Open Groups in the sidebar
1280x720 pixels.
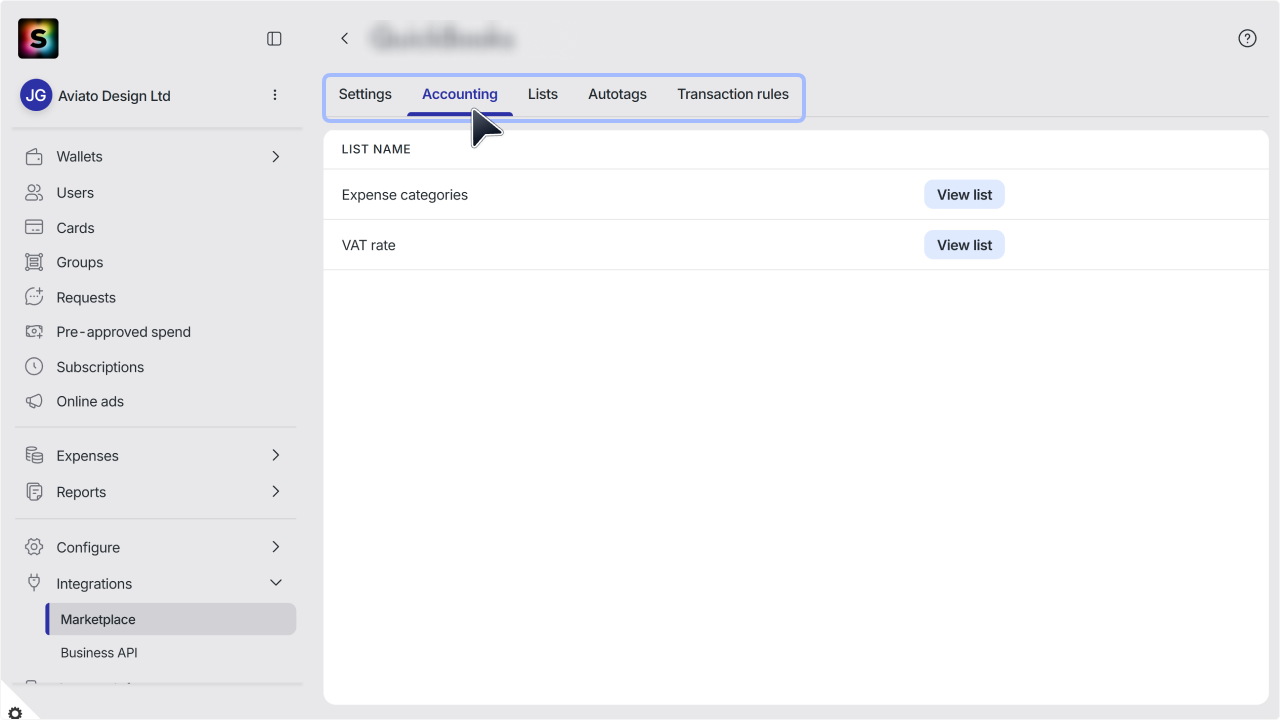click(80, 262)
